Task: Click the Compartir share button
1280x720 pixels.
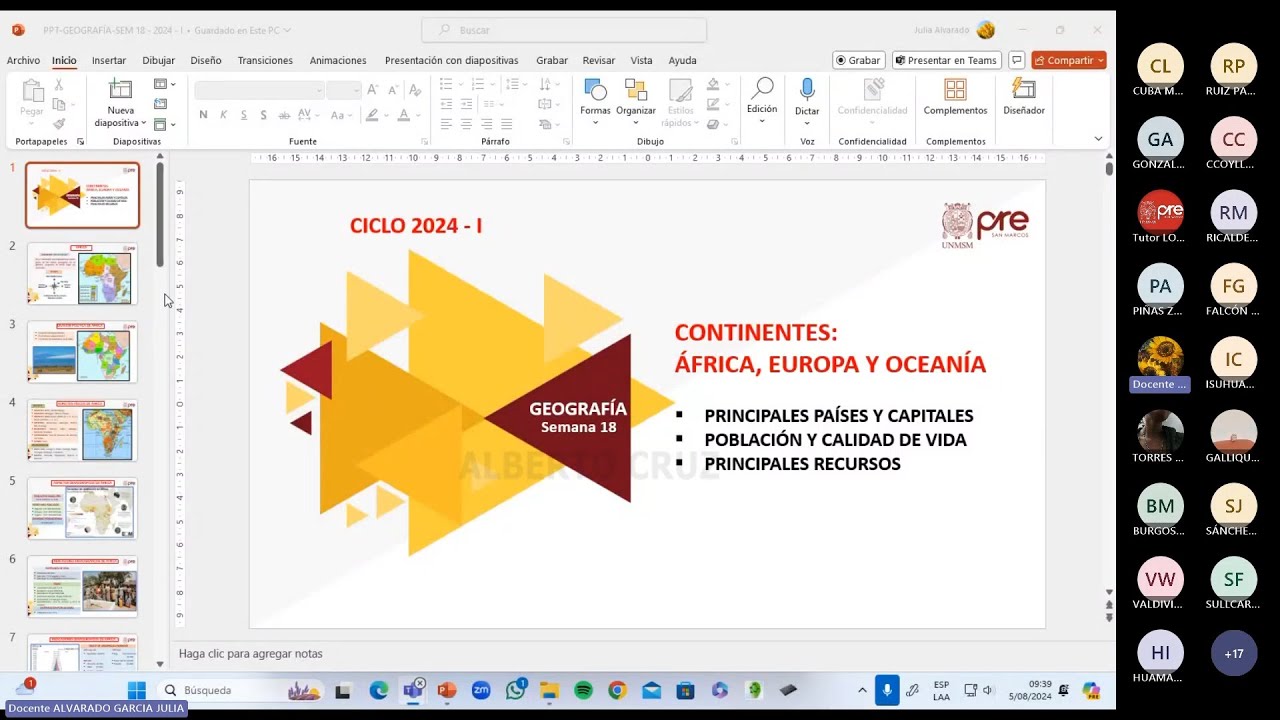Action: tap(1069, 60)
